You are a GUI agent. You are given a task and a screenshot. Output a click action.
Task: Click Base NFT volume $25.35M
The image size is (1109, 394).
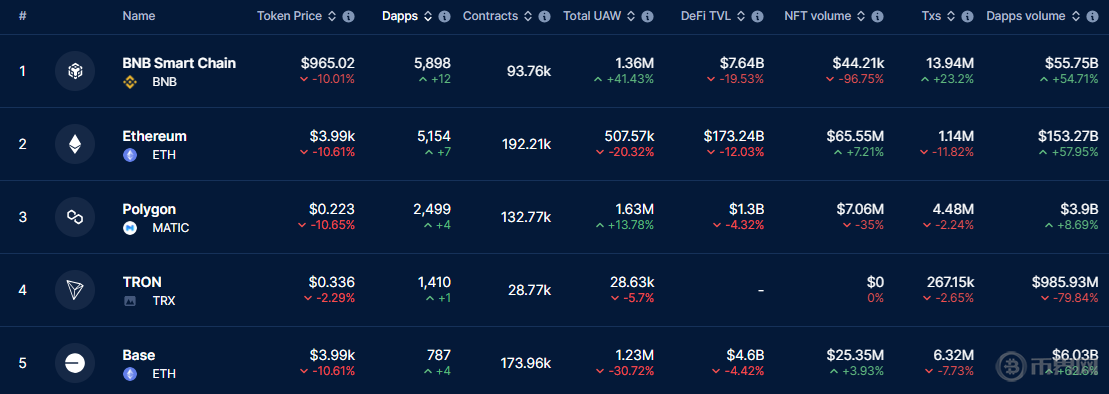coord(855,355)
